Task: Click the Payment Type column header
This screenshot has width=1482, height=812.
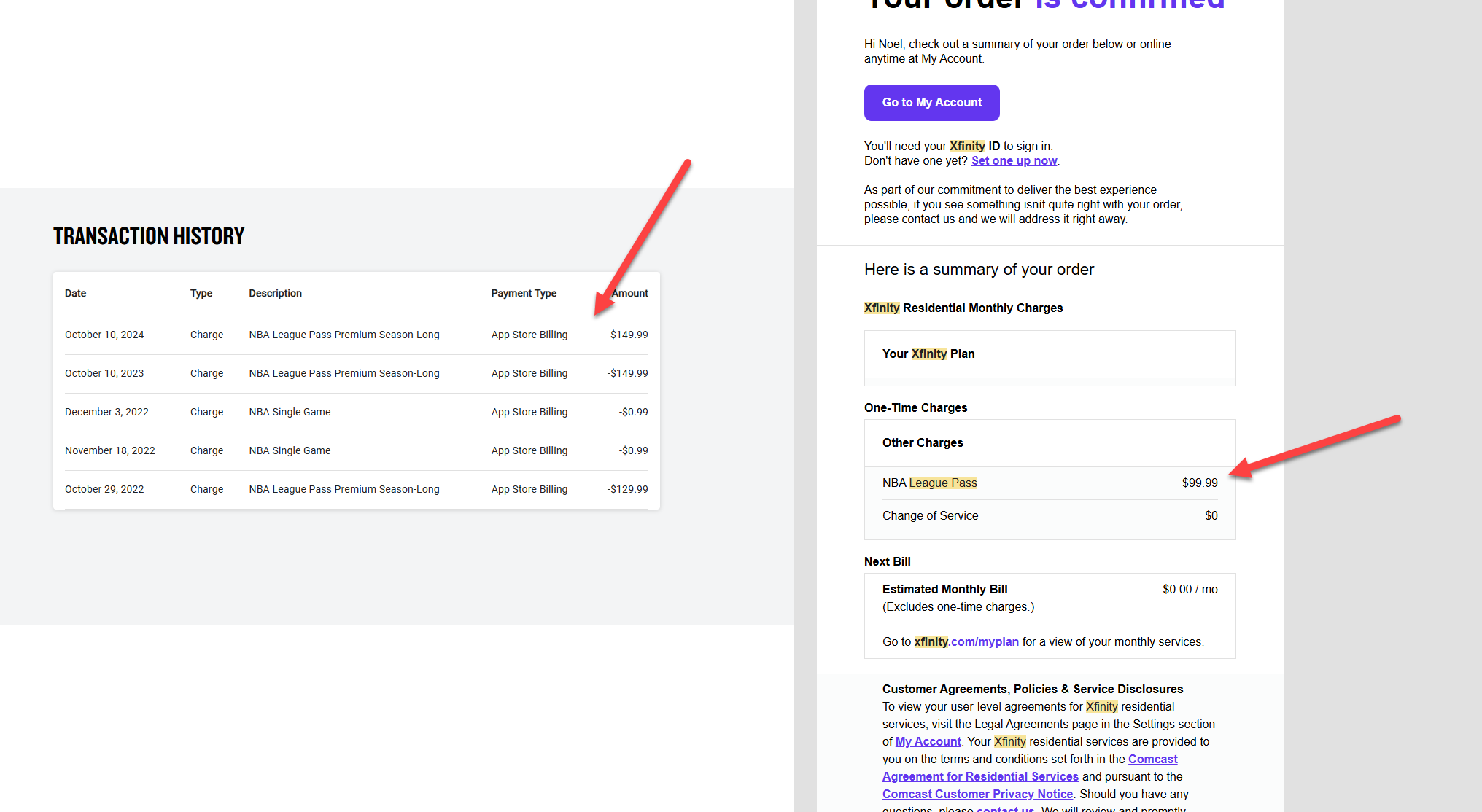Action: 524,293
